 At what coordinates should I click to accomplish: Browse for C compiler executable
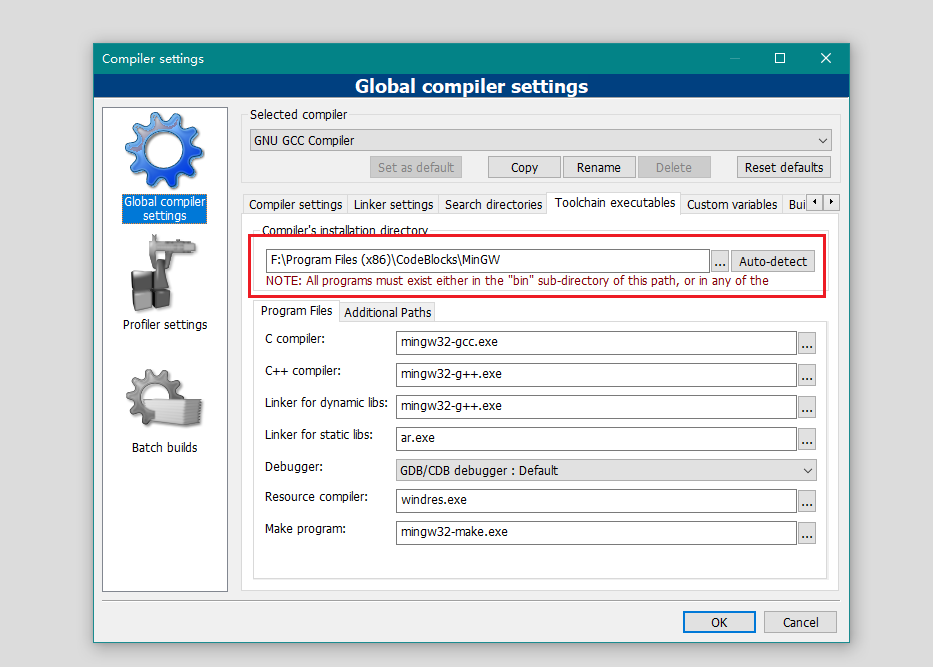pos(807,343)
